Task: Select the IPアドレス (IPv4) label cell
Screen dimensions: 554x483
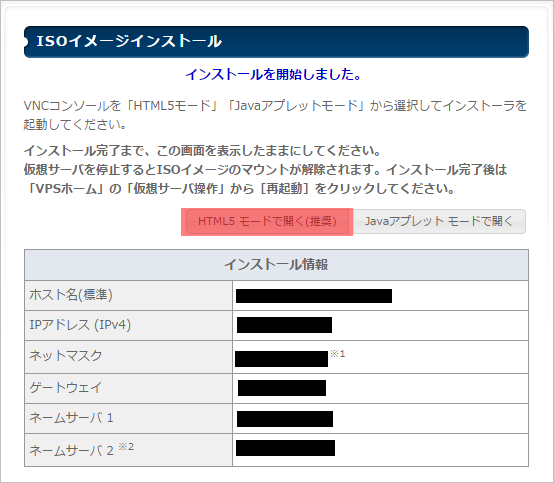Action: tap(129, 325)
